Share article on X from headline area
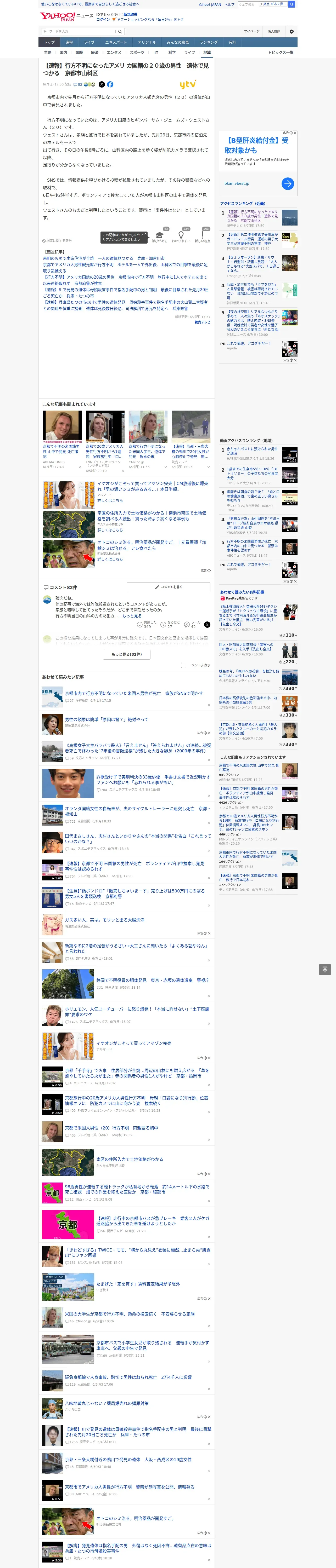The image size is (336, 1568). pos(102,85)
